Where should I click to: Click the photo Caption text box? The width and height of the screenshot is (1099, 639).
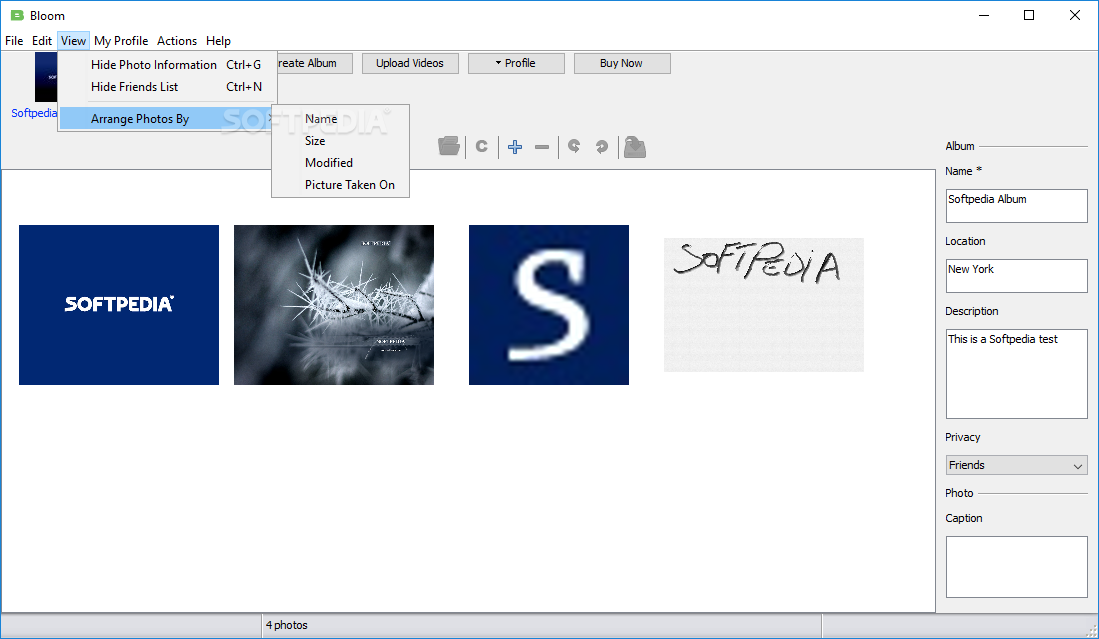click(x=1016, y=567)
